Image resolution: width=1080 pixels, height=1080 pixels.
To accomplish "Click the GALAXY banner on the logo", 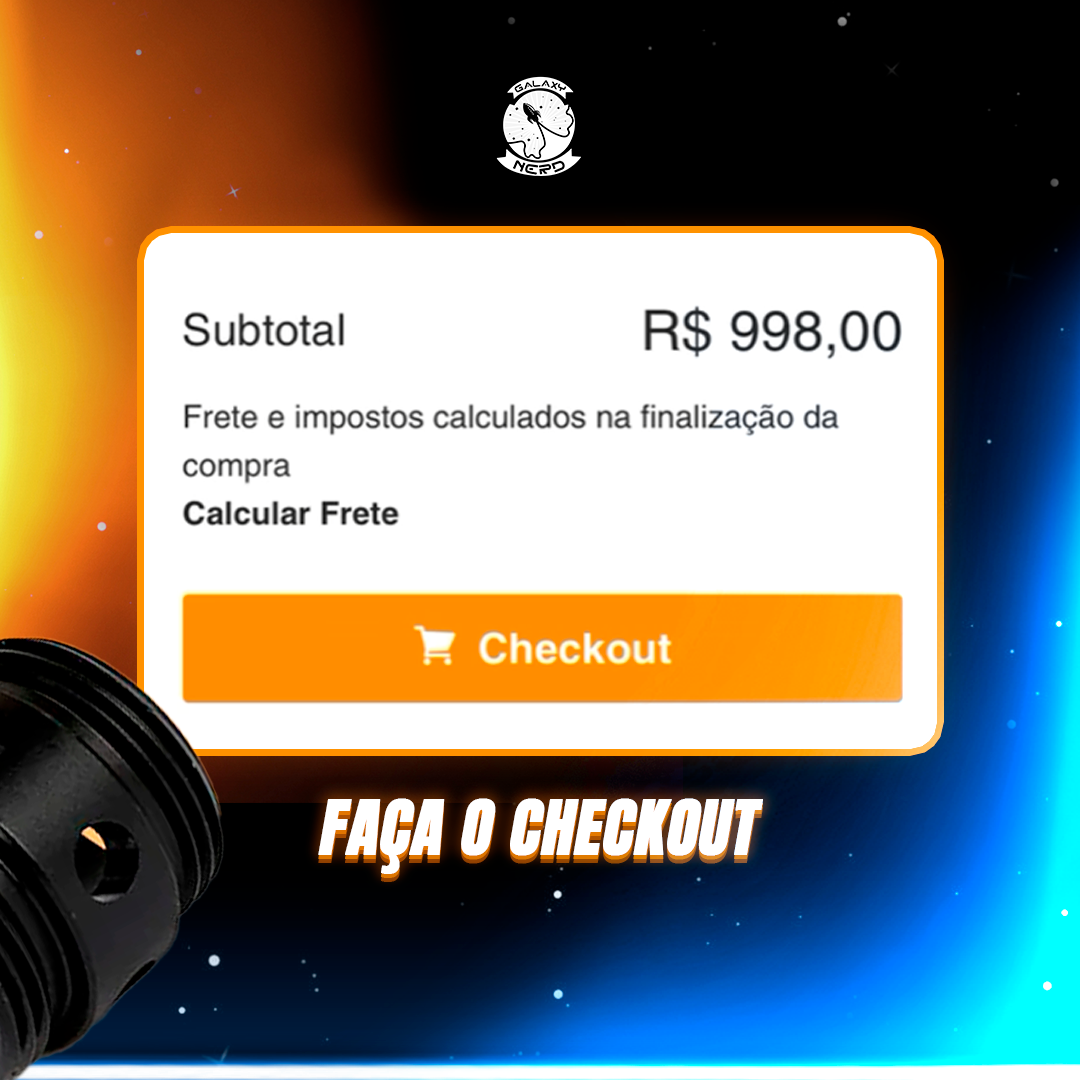I will pyautogui.click(x=540, y=87).
